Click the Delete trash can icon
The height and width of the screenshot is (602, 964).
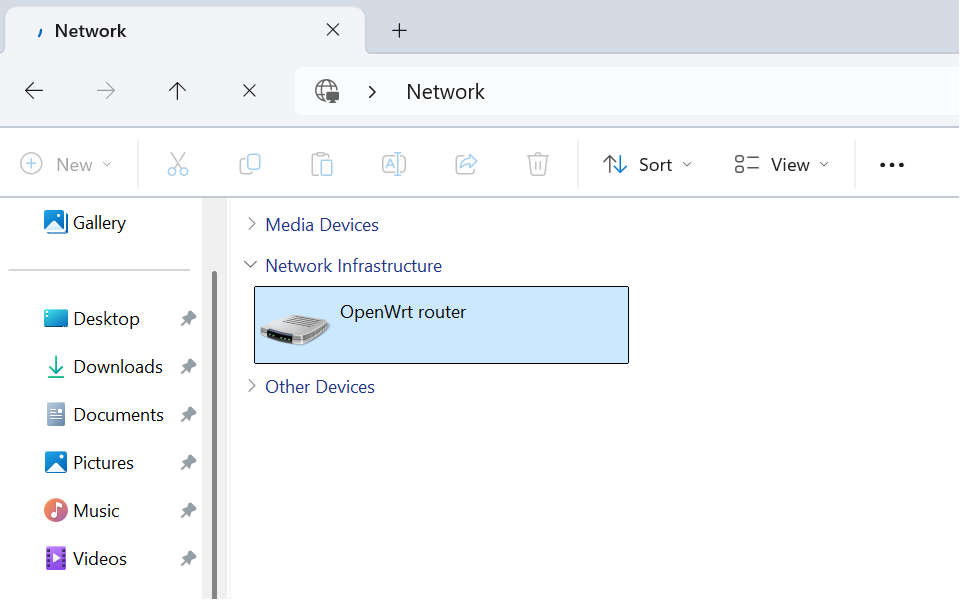click(x=538, y=164)
